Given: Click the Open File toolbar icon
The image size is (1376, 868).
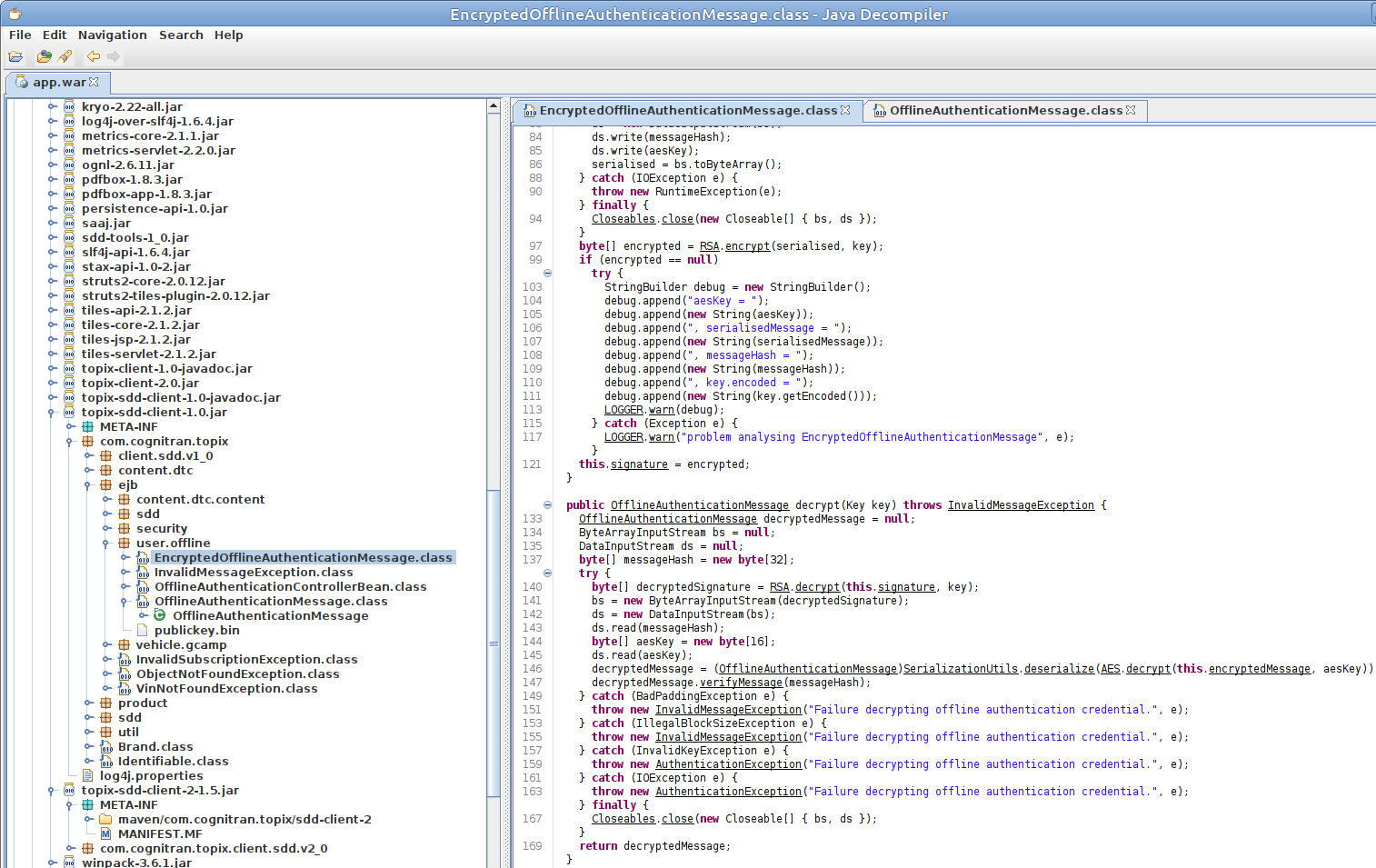Looking at the screenshot, I should point(15,56).
